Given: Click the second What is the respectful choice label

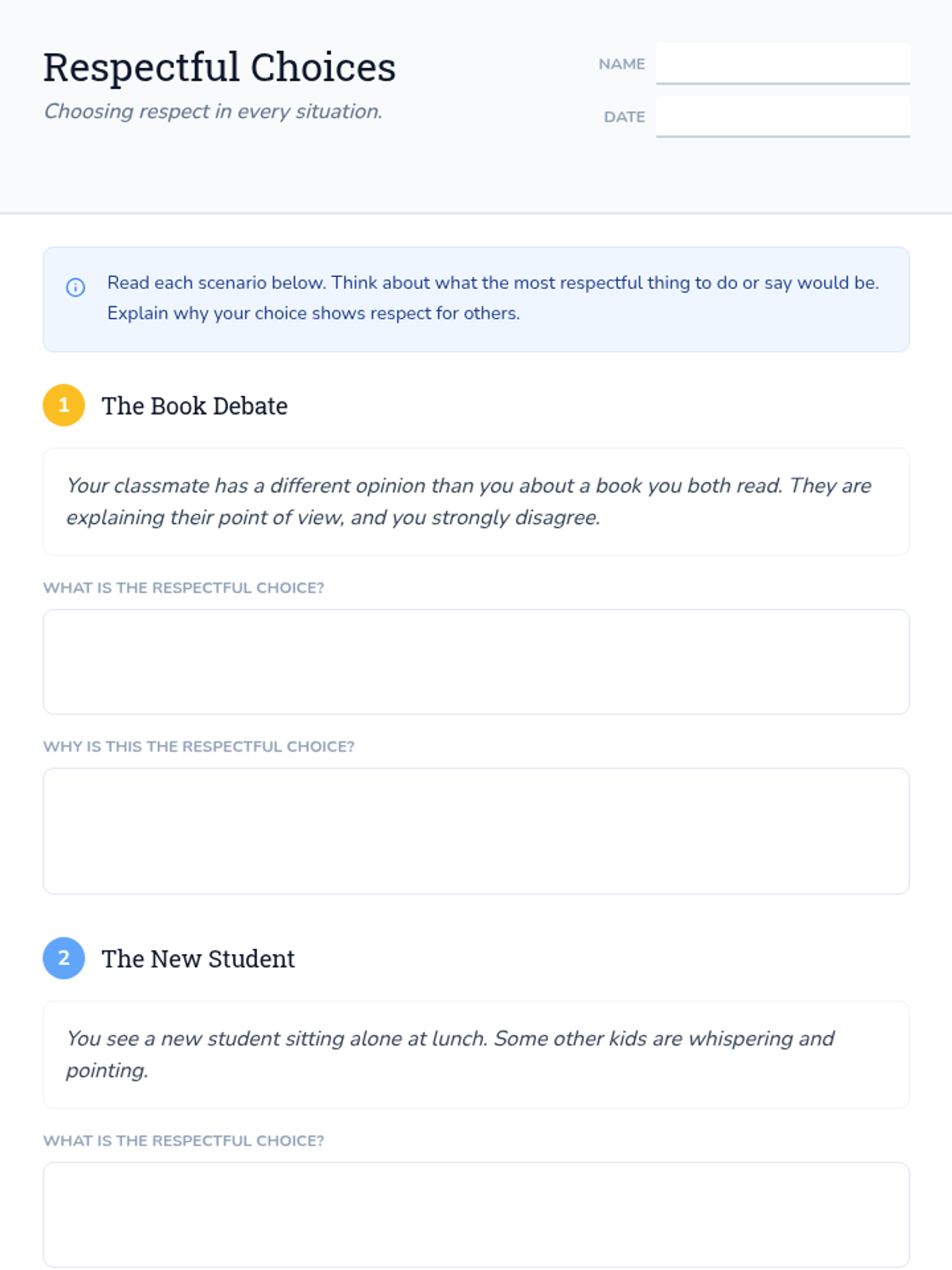Looking at the screenshot, I should [x=183, y=1141].
